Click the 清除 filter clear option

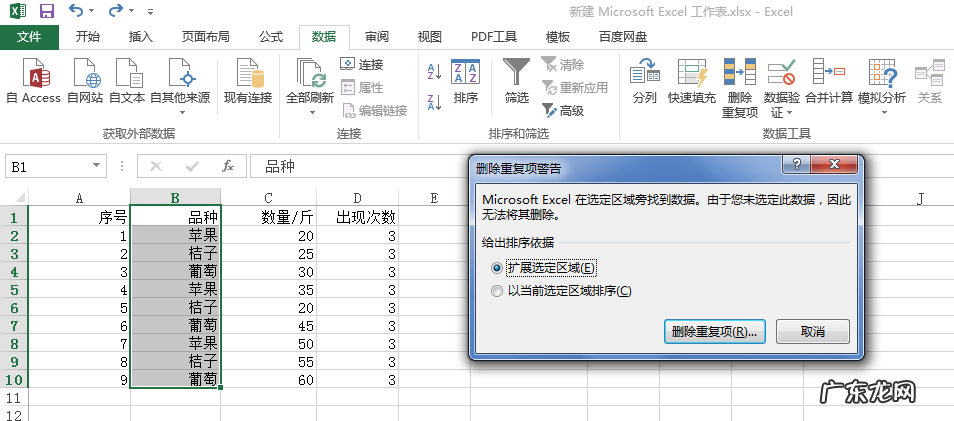point(563,64)
